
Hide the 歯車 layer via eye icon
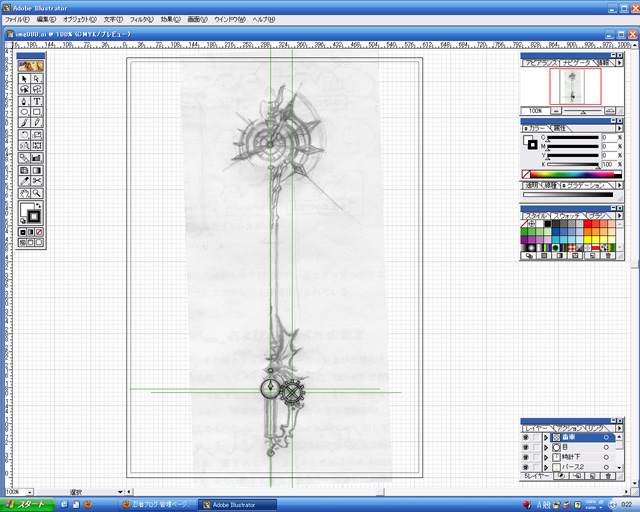point(526,438)
